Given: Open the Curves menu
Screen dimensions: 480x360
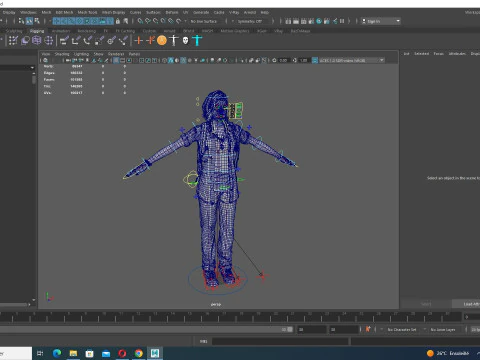Looking at the screenshot, I should 135,12.
